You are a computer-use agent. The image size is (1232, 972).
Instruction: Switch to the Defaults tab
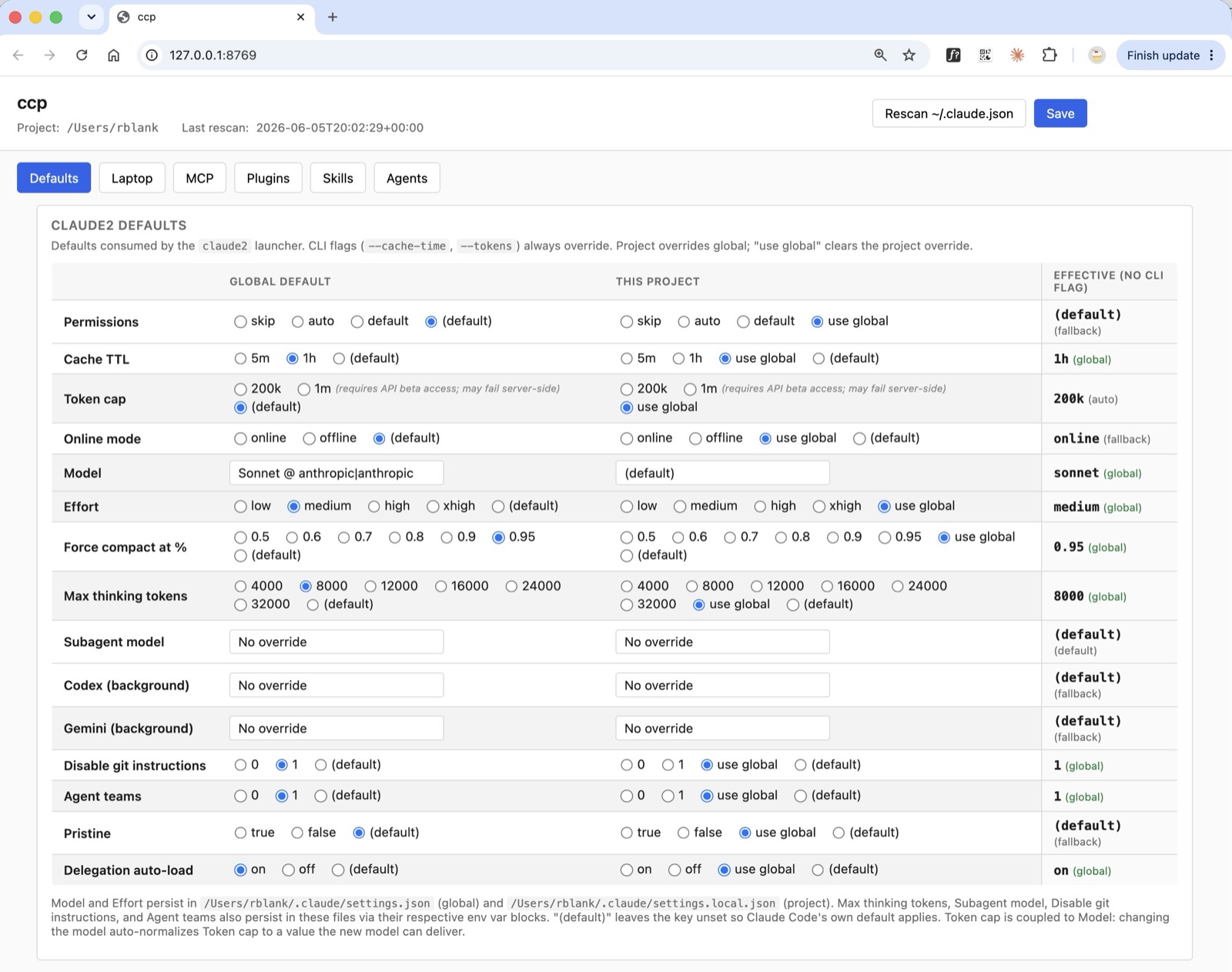click(x=54, y=178)
